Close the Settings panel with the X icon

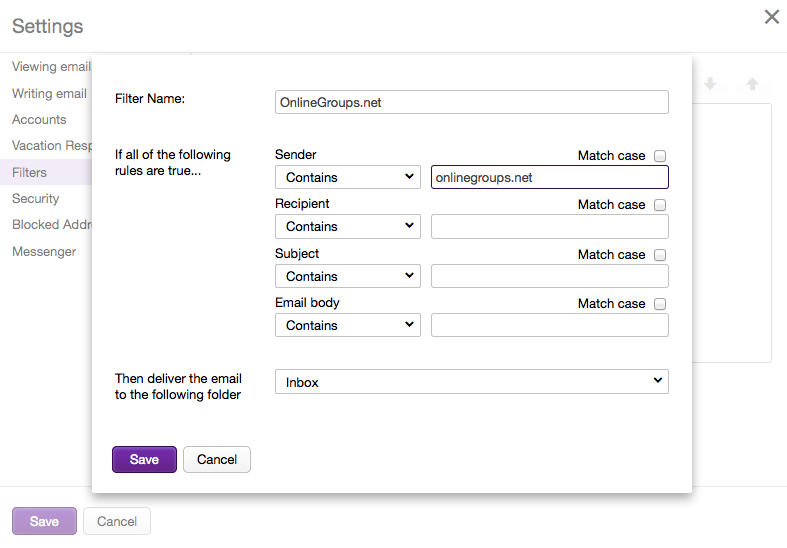click(x=771, y=17)
